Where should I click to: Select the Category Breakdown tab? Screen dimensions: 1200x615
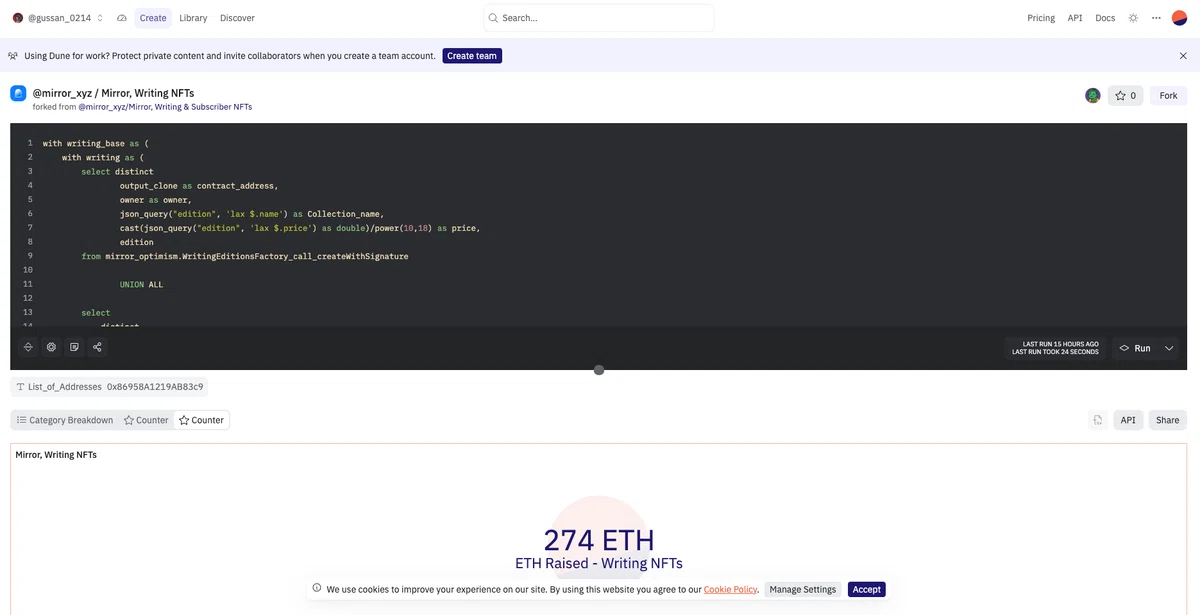pos(65,420)
